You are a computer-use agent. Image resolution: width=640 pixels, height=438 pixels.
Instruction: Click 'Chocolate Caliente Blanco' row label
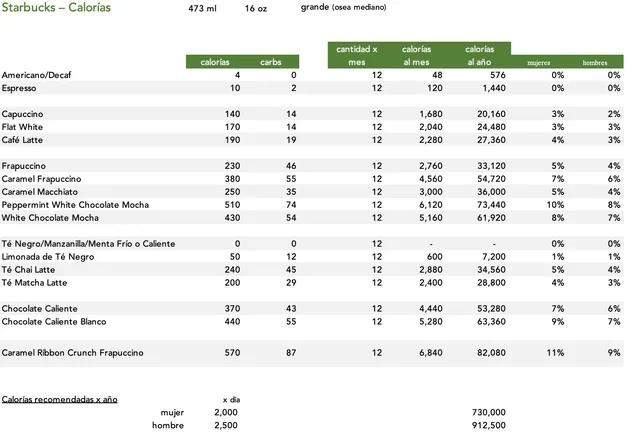(54, 322)
